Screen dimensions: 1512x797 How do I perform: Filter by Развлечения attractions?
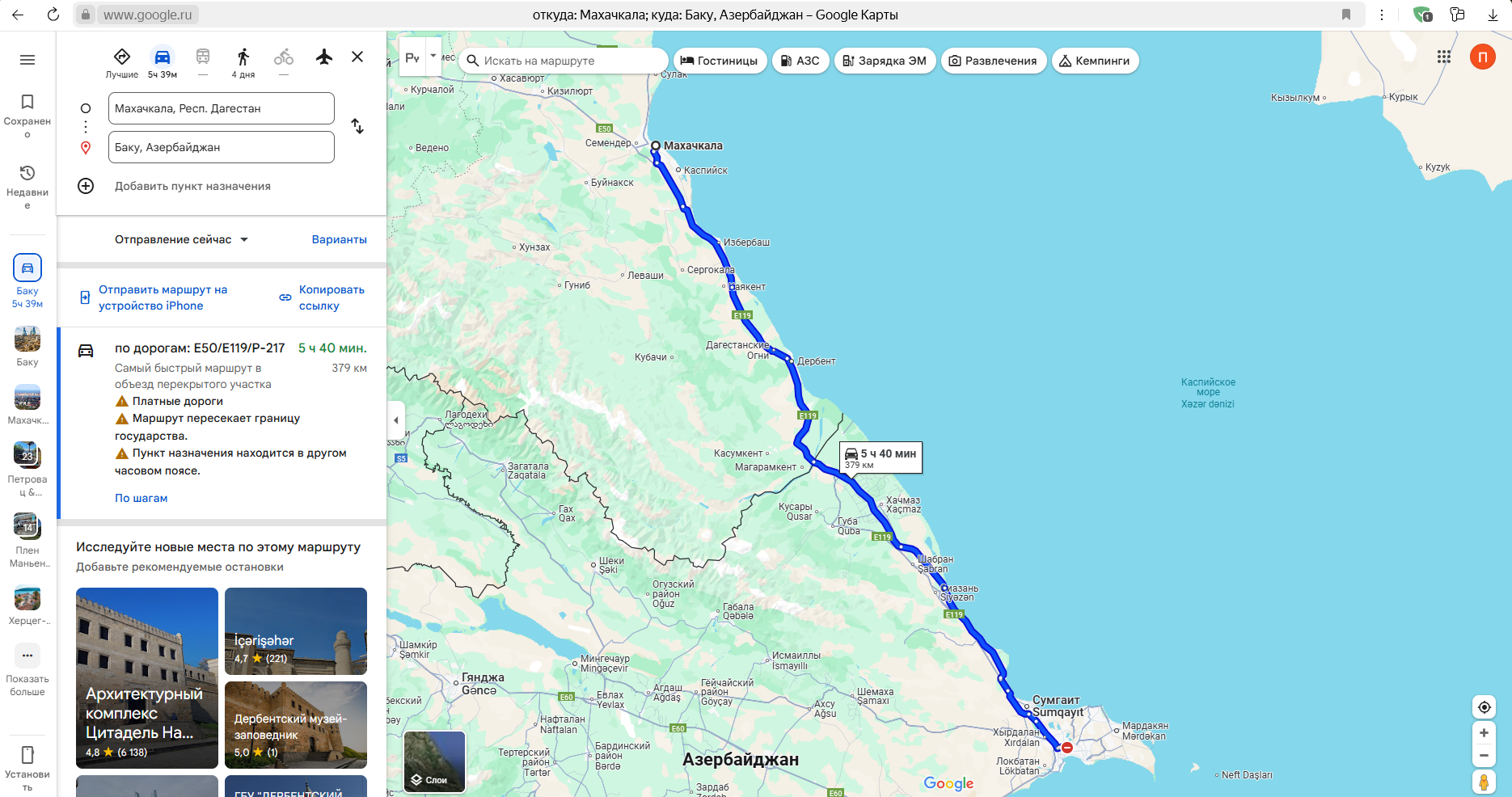(994, 61)
